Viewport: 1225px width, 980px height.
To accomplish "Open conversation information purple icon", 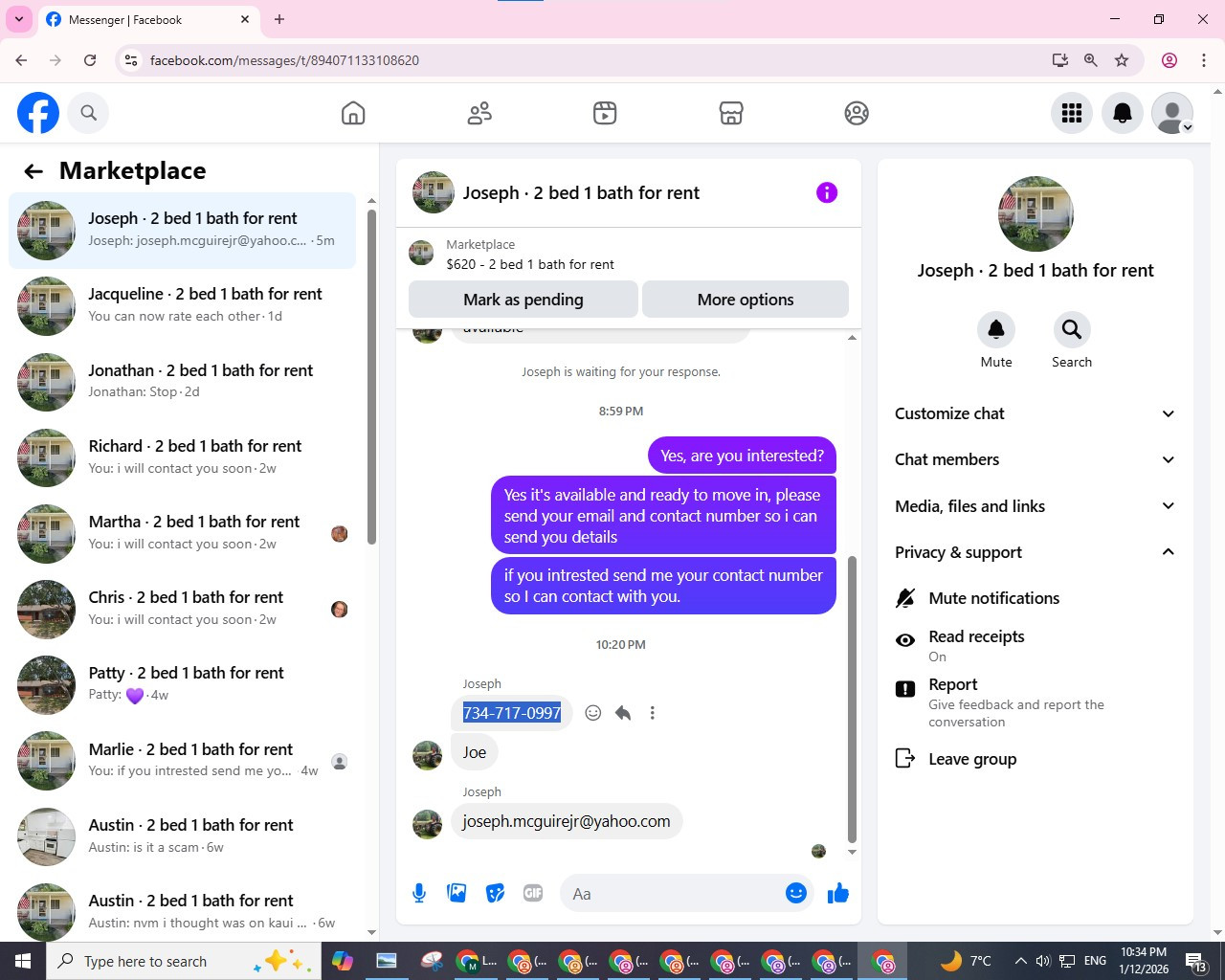I will coord(827,192).
